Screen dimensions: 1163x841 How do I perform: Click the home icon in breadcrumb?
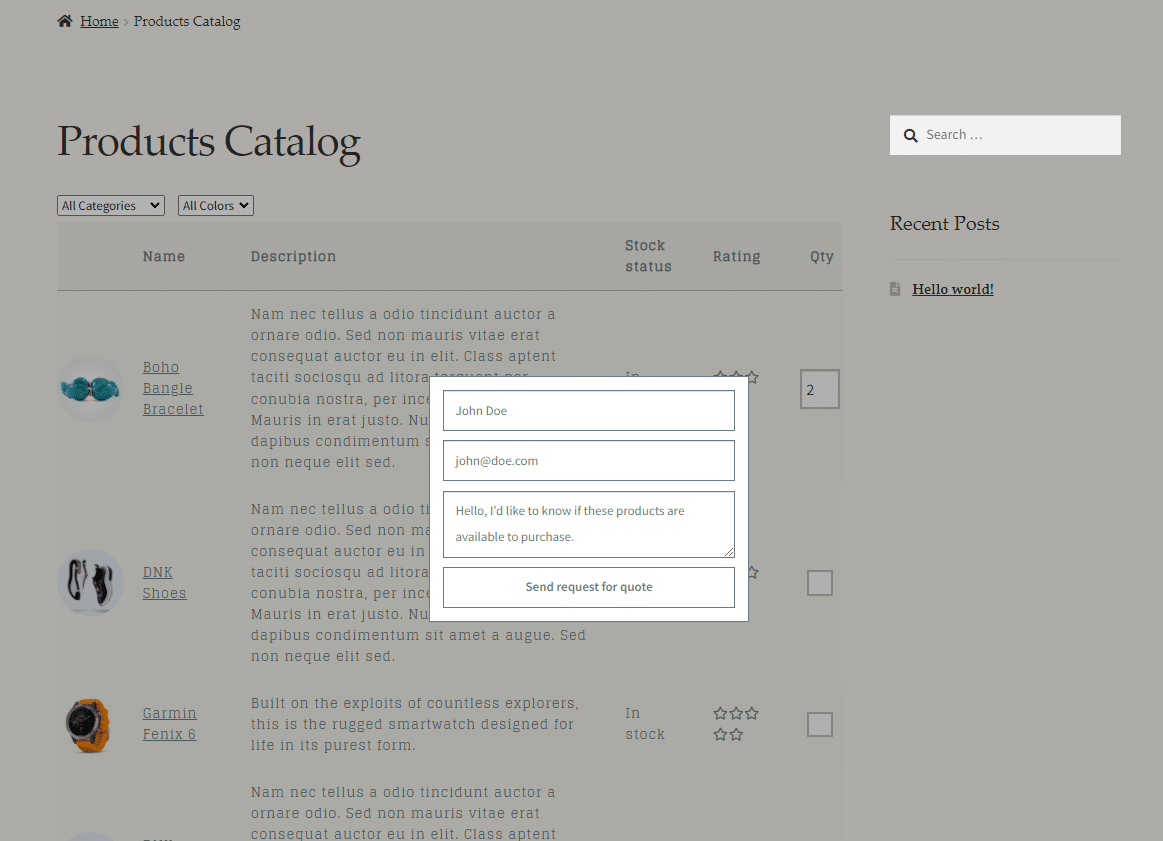[x=65, y=21]
